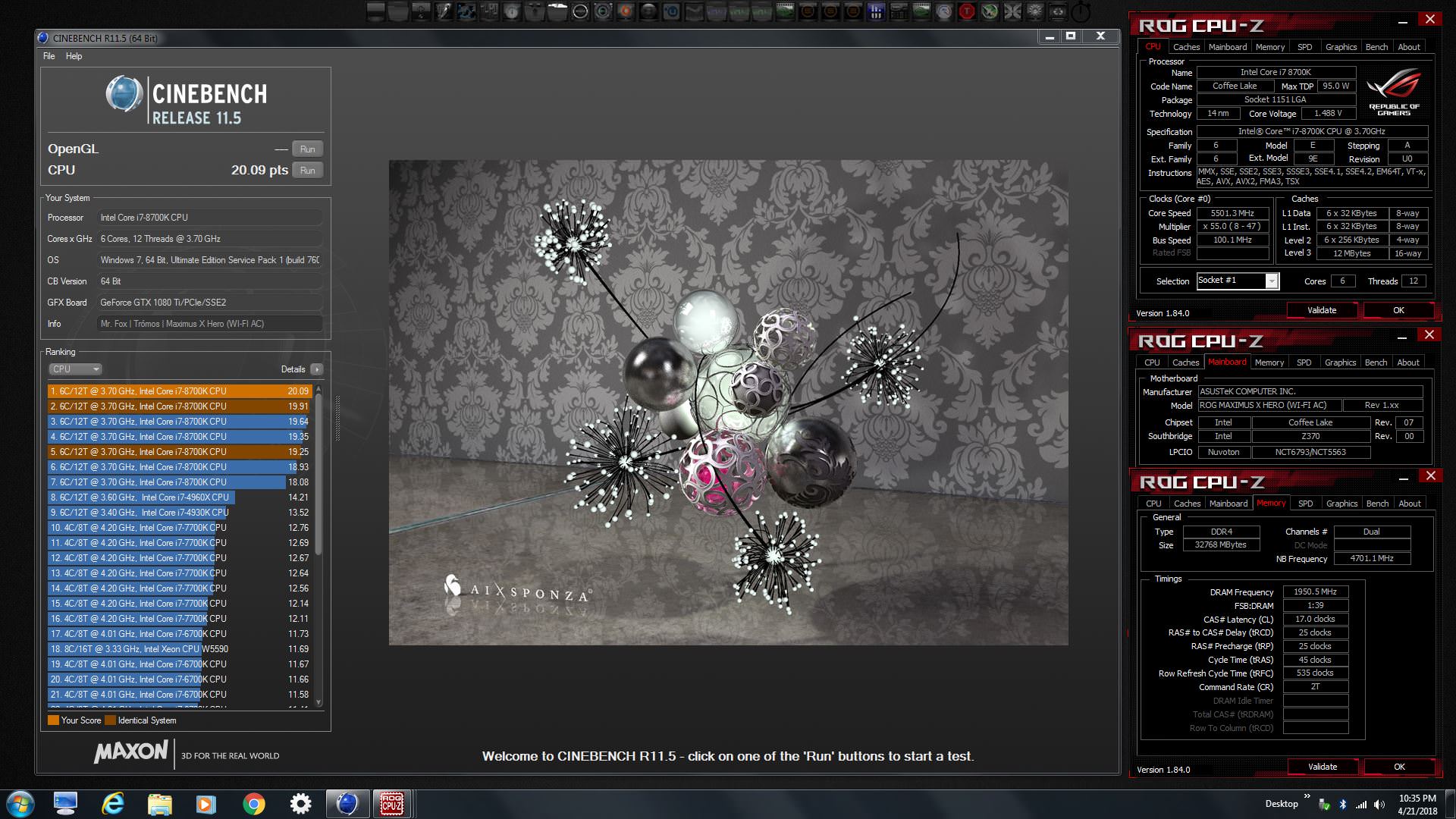This screenshot has width=1456, height=819.
Task: Switch to Caches tab in top CPU-Z window
Action: [x=1186, y=47]
